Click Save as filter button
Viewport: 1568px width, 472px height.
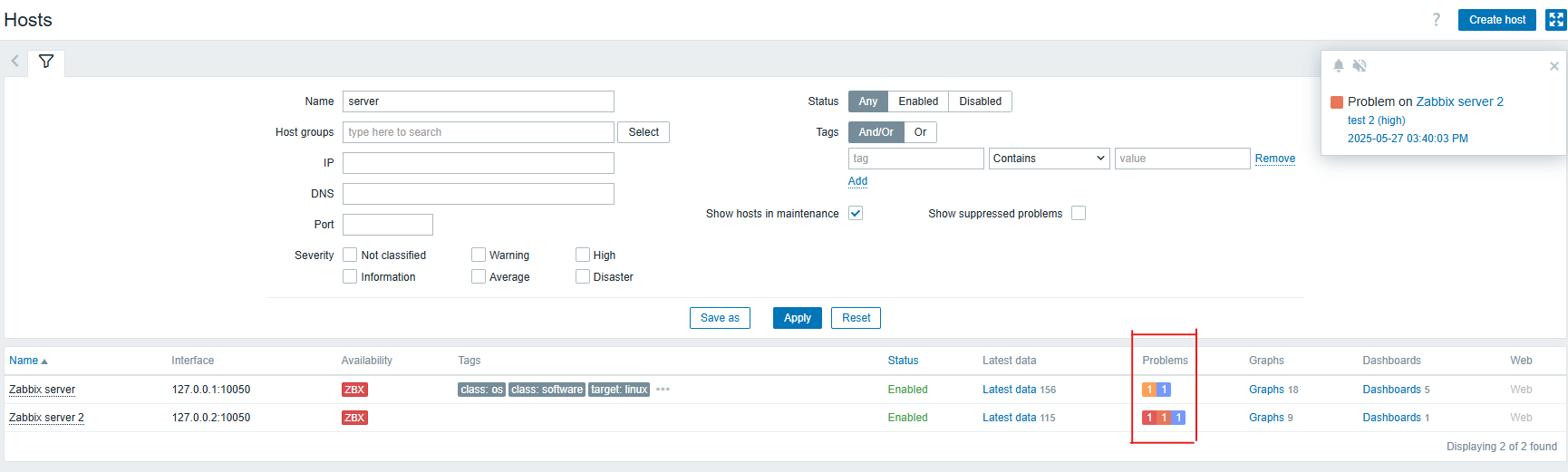[720, 318]
